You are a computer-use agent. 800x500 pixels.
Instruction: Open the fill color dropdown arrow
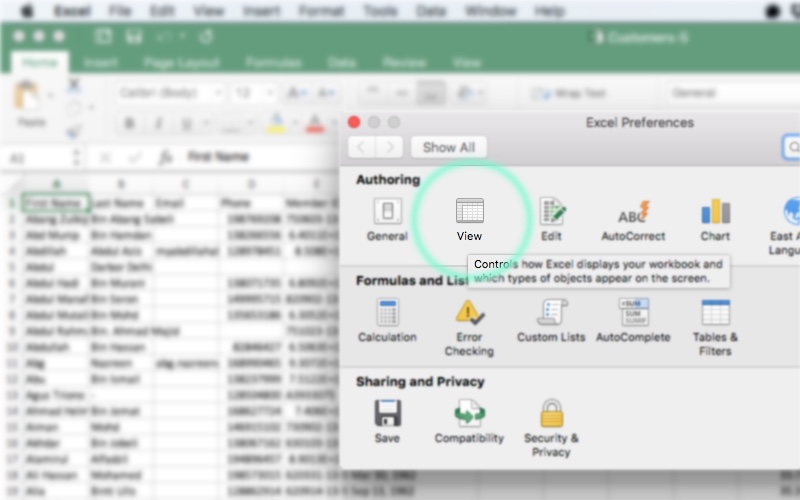click(x=294, y=123)
